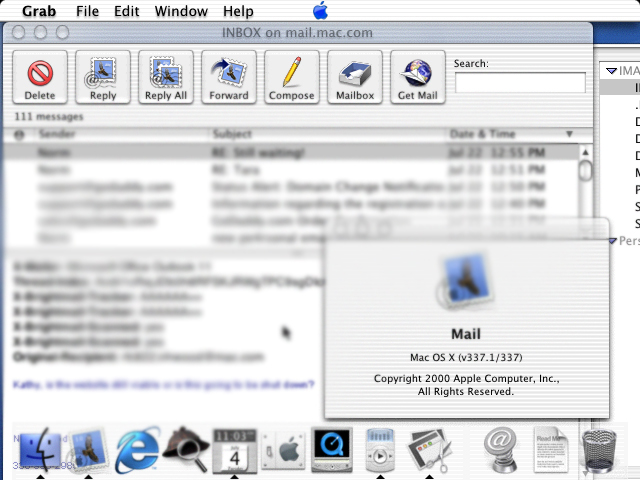640x480 pixels.
Task: Click message list scroll up arrow
Action: pyautogui.click(x=585, y=152)
